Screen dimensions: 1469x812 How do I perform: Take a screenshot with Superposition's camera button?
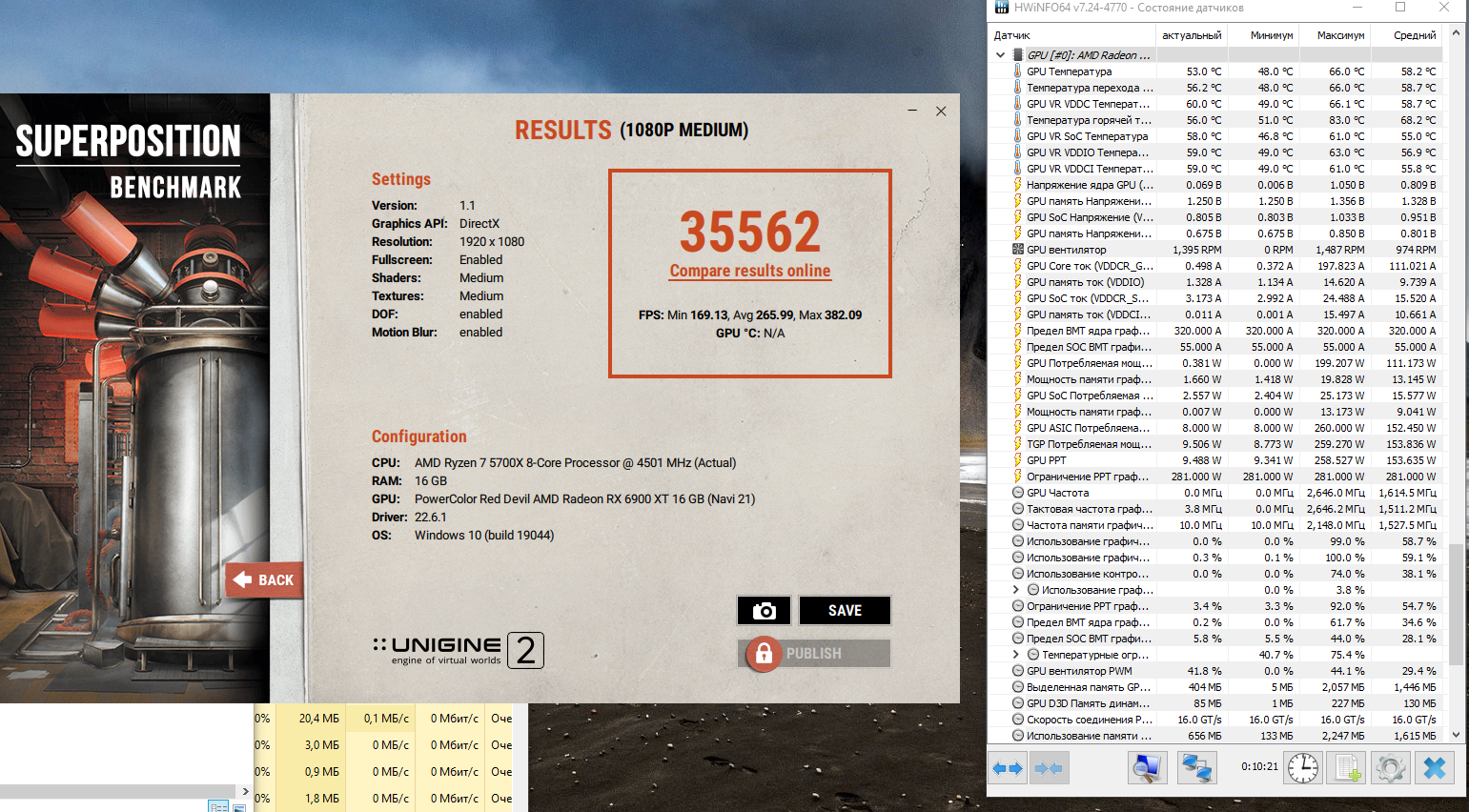tap(765, 611)
